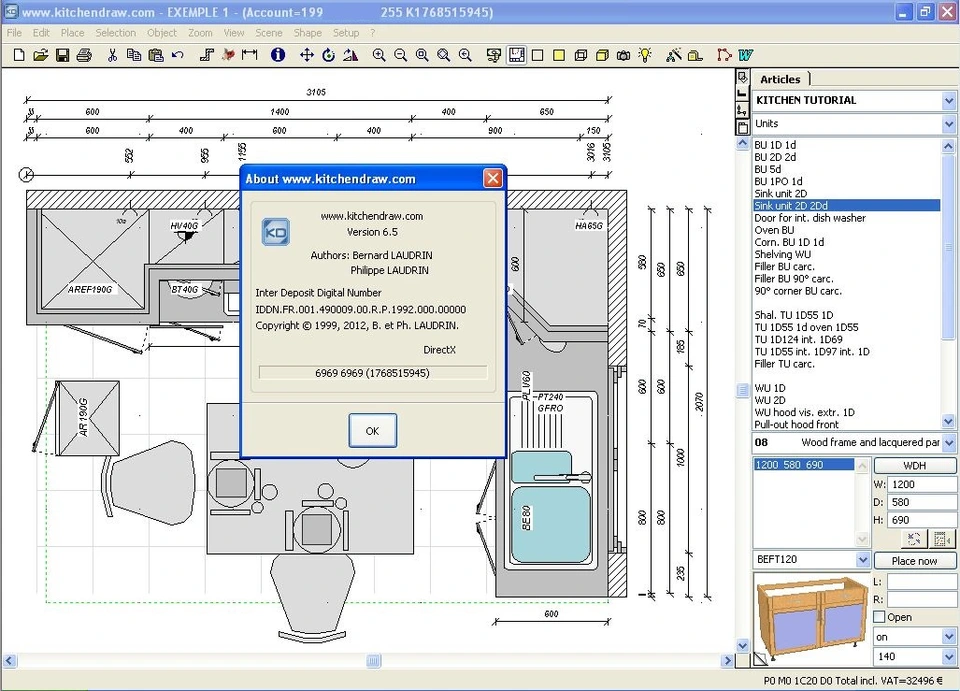This screenshot has width=960, height=691.
Task: Click the blue W icon in toolbar
Action: 745,55
